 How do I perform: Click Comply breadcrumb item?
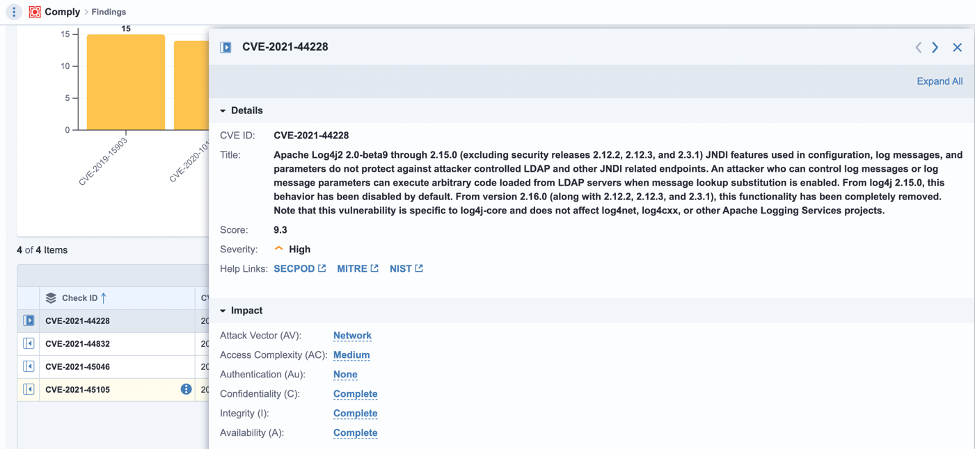pos(62,12)
